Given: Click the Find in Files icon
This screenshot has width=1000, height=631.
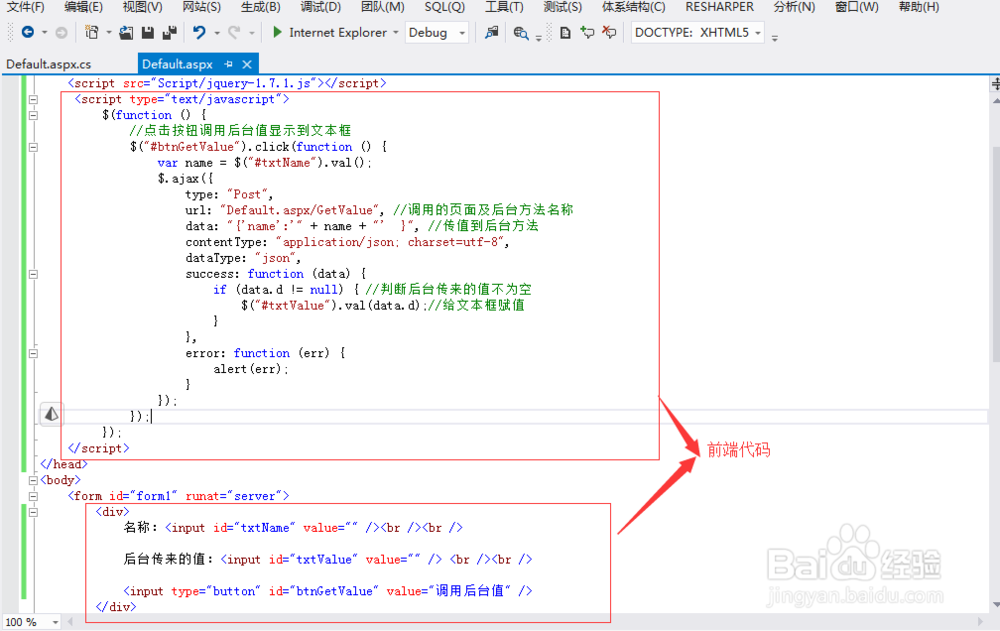Looking at the screenshot, I should 520,33.
